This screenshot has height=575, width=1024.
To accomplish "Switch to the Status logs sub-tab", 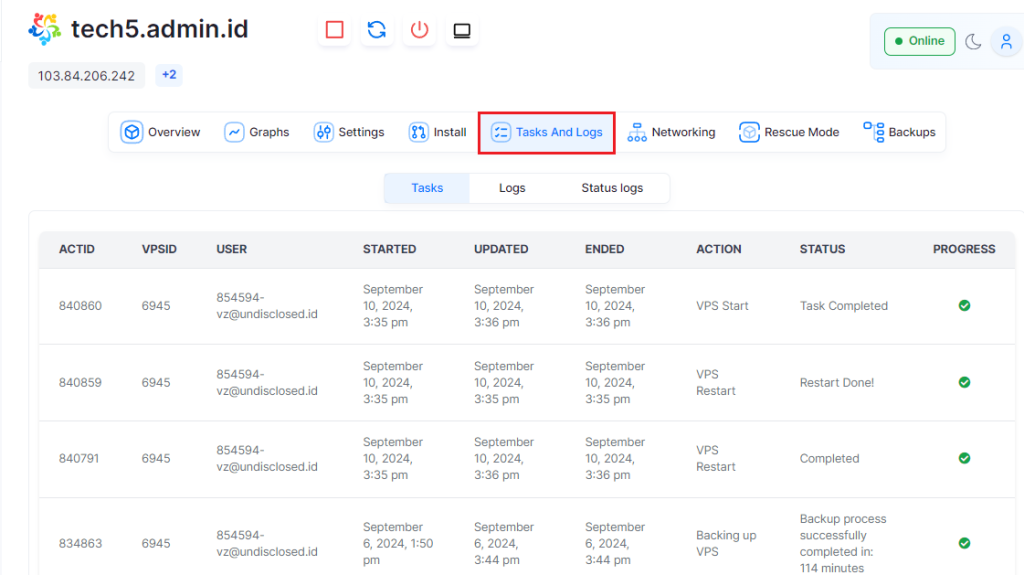I will 612,188.
